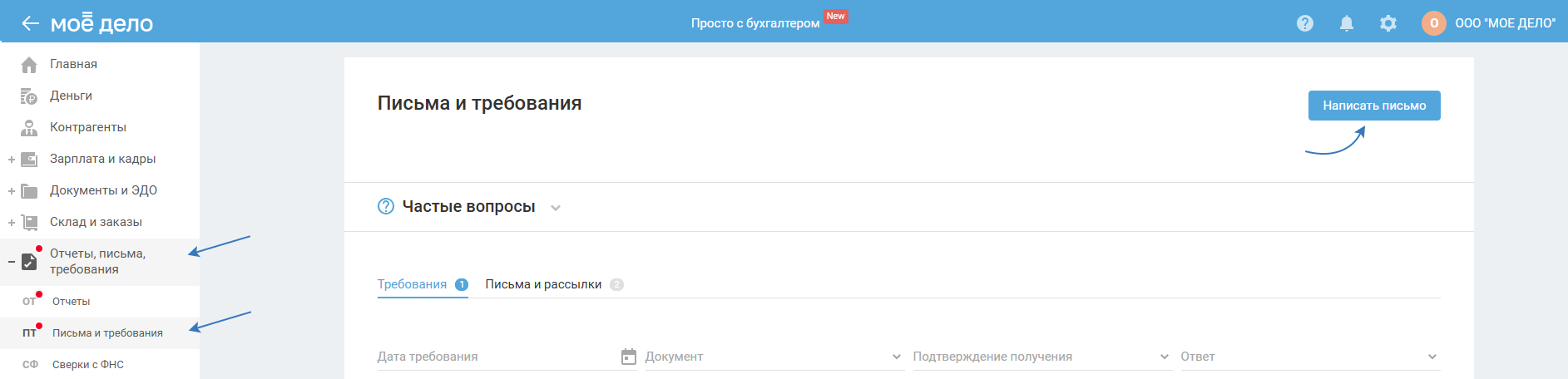This screenshot has width=1568, height=379.
Task: Click the СФ abbreviation icon
Action: tap(30, 365)
